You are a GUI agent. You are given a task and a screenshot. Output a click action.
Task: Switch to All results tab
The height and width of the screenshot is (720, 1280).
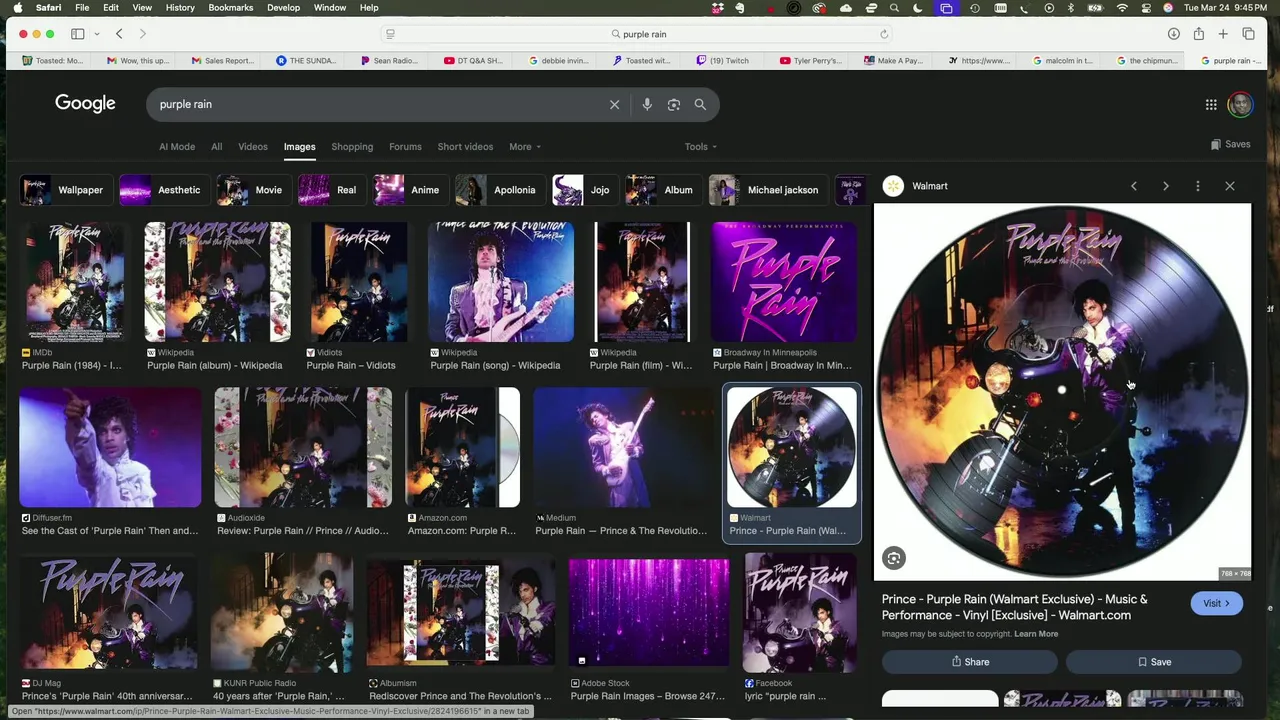(216, 147)
